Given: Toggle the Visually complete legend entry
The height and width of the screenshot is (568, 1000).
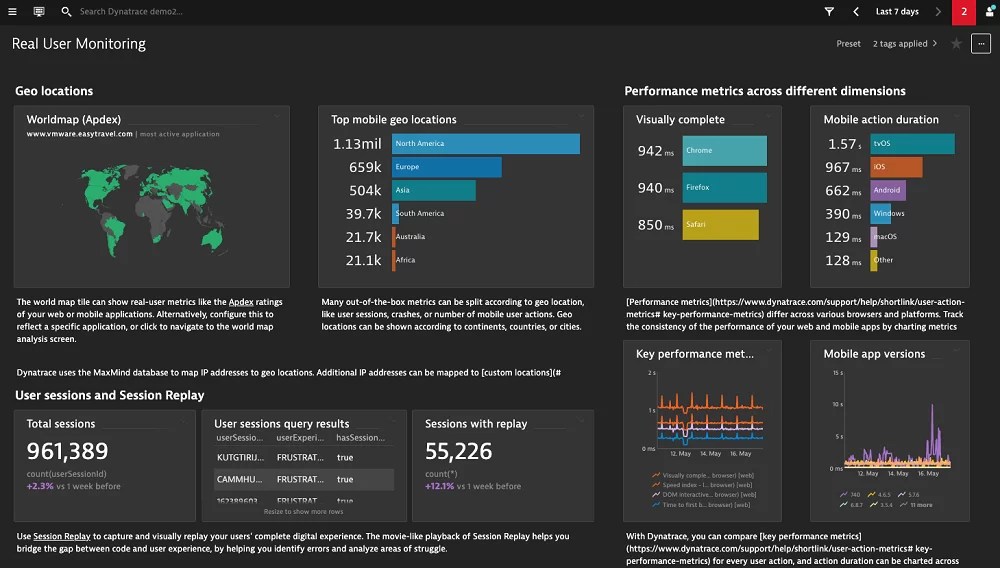Looking at the screenshot, I should pyautogui.click(x=703, y=475).
